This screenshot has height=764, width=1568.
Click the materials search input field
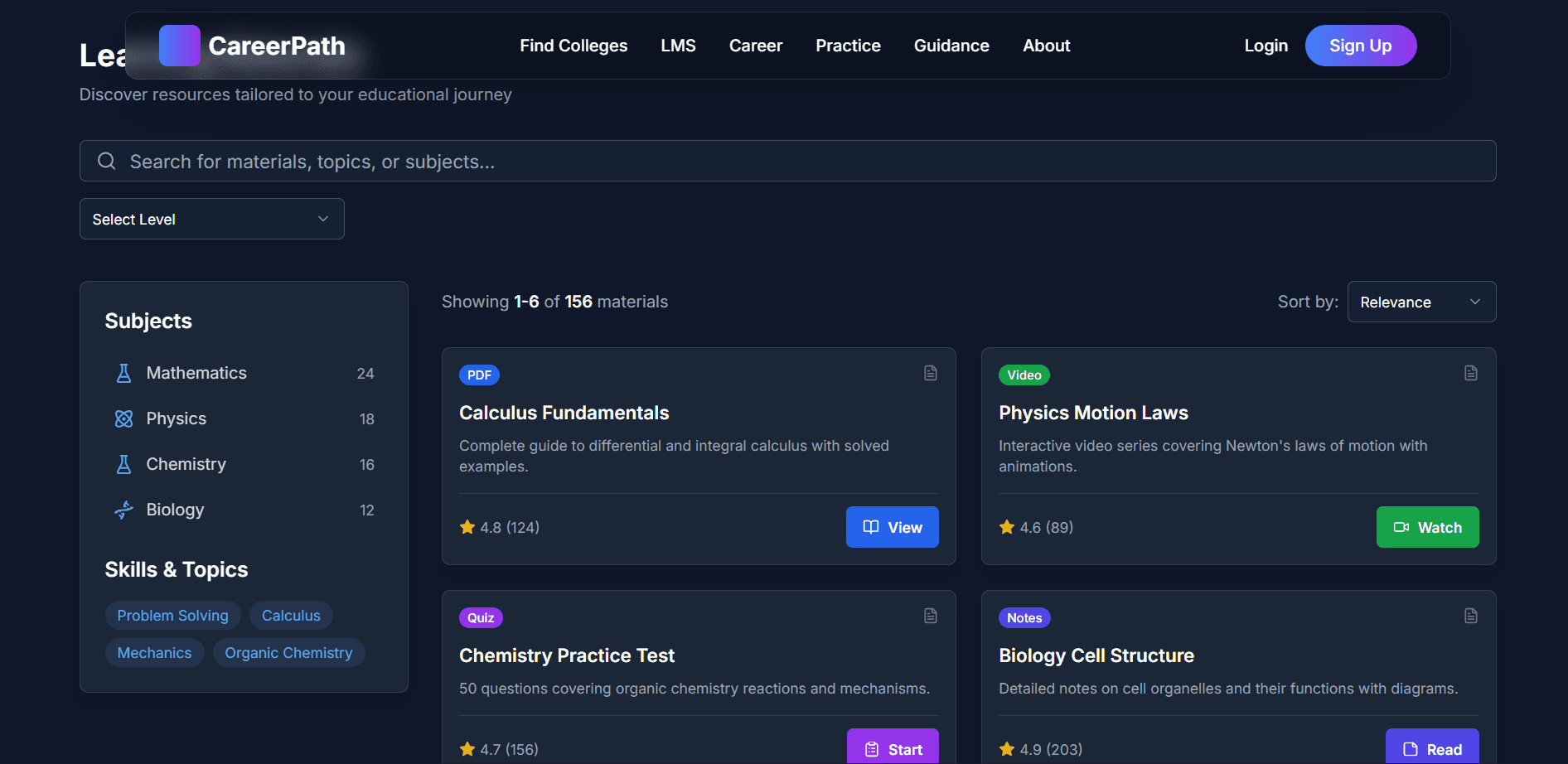[663, 161]
